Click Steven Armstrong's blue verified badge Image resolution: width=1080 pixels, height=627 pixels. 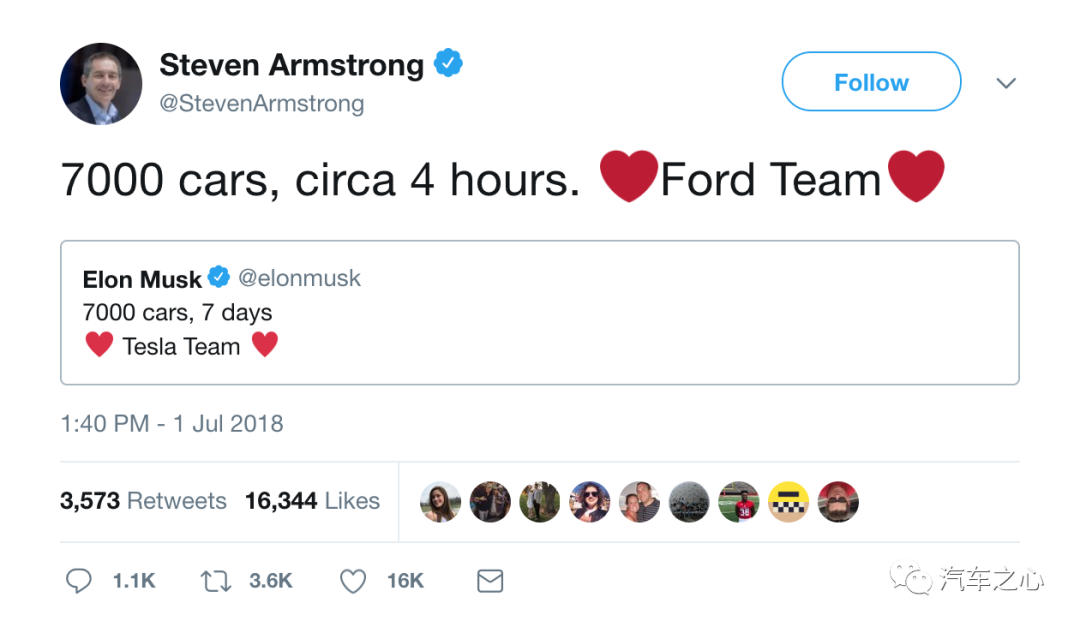[448, 65]
